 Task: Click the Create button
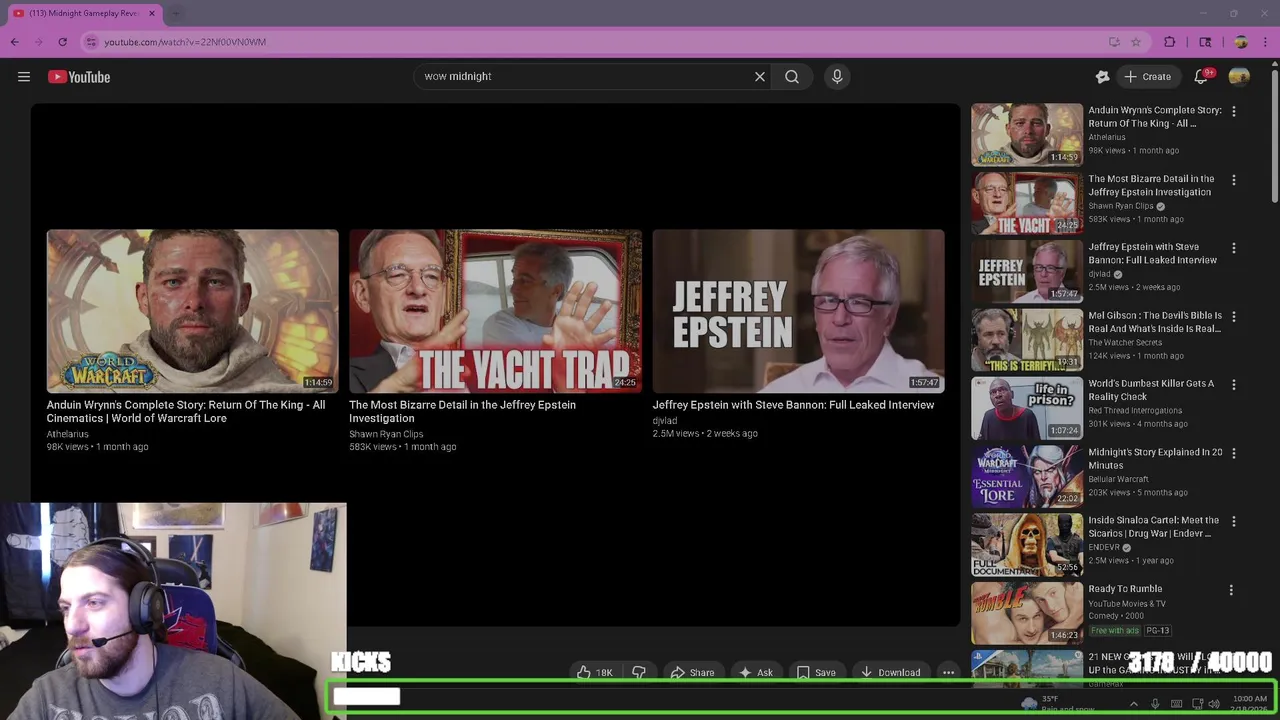[1147, 76]
